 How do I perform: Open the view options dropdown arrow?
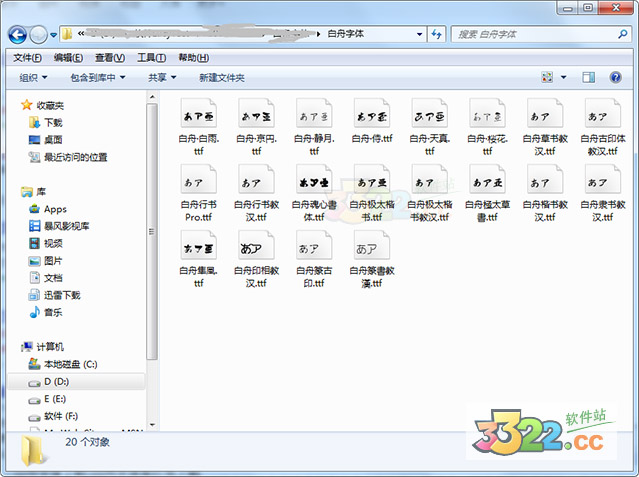[564, 77]
